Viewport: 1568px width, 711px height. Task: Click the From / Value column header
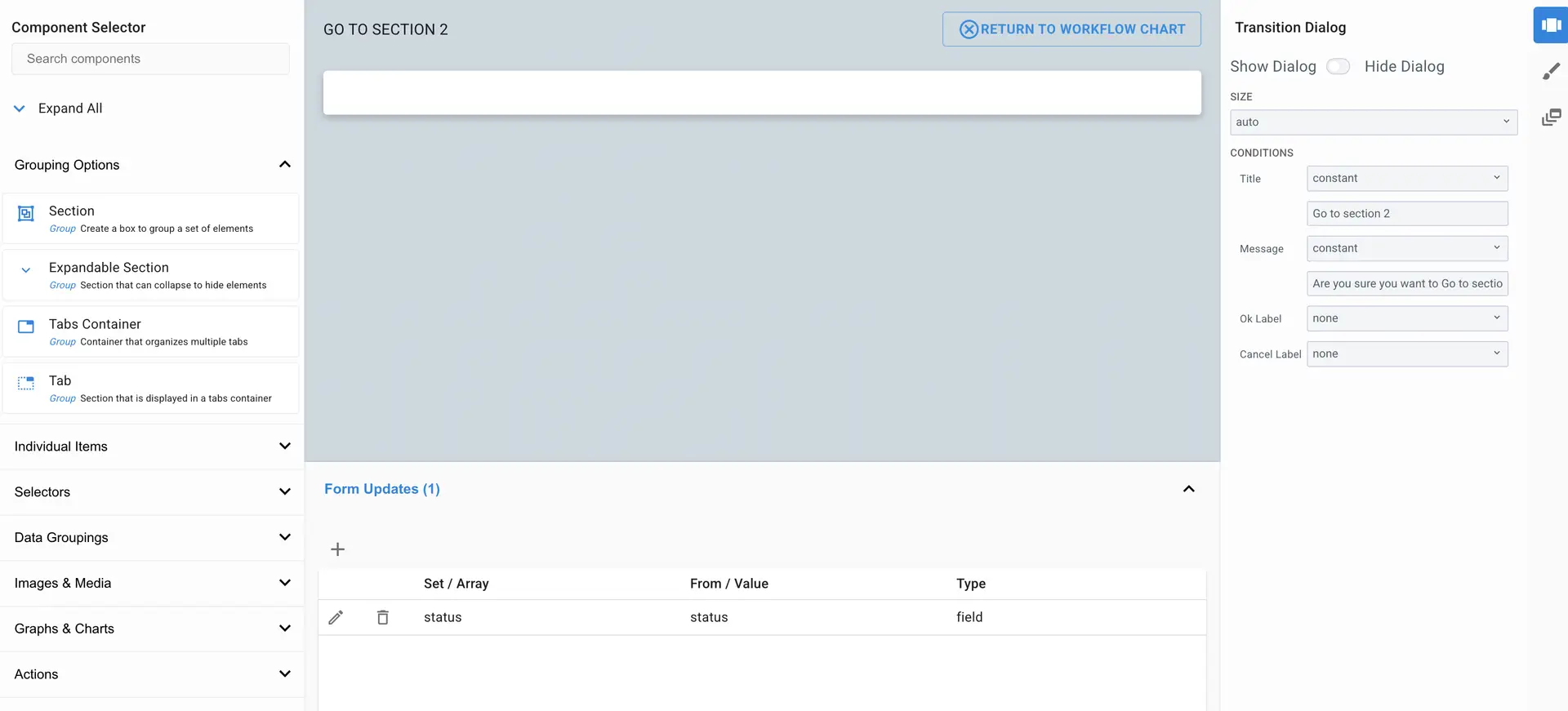point(729,584)
